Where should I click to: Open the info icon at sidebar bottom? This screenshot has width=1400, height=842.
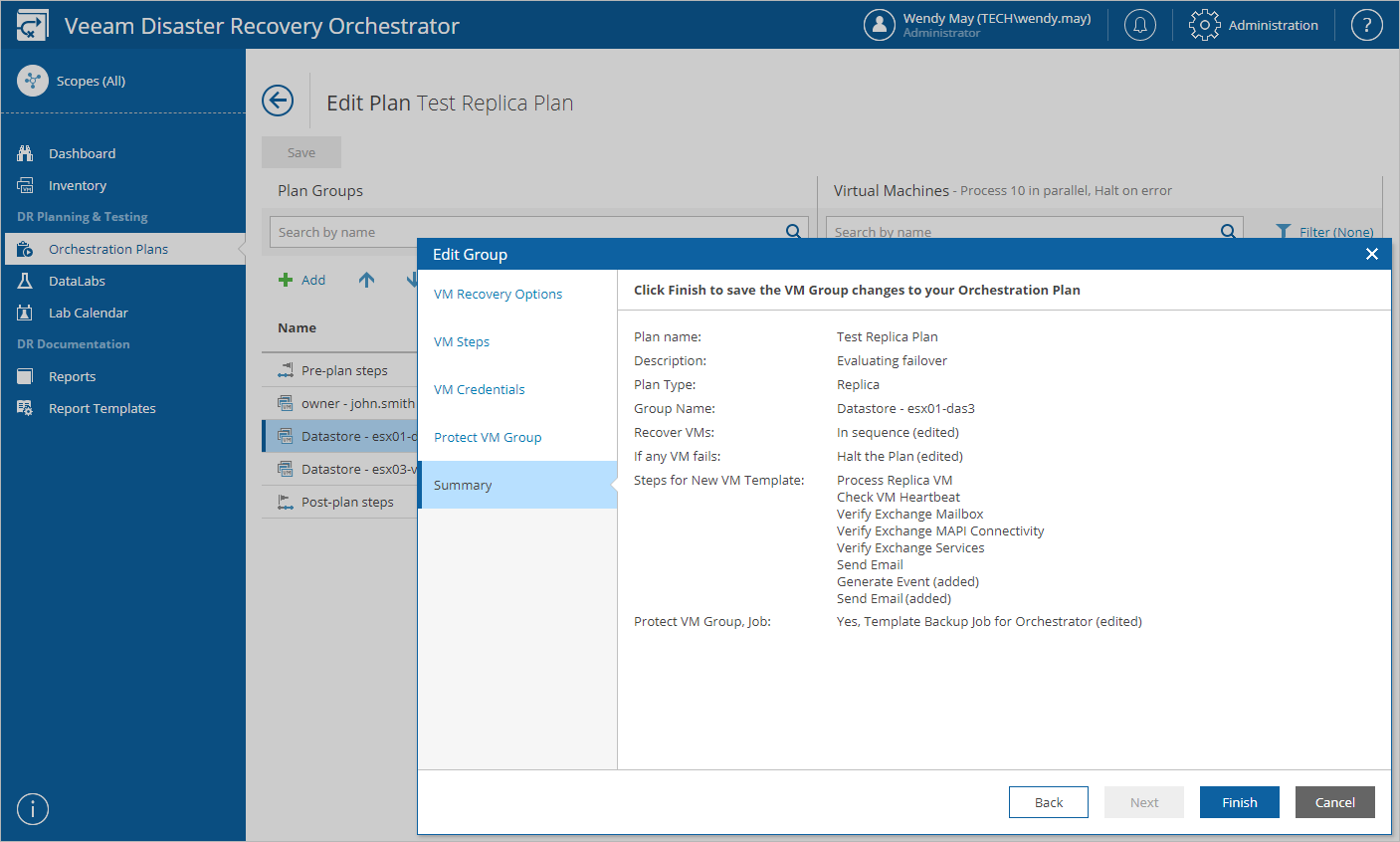point(33,809)
